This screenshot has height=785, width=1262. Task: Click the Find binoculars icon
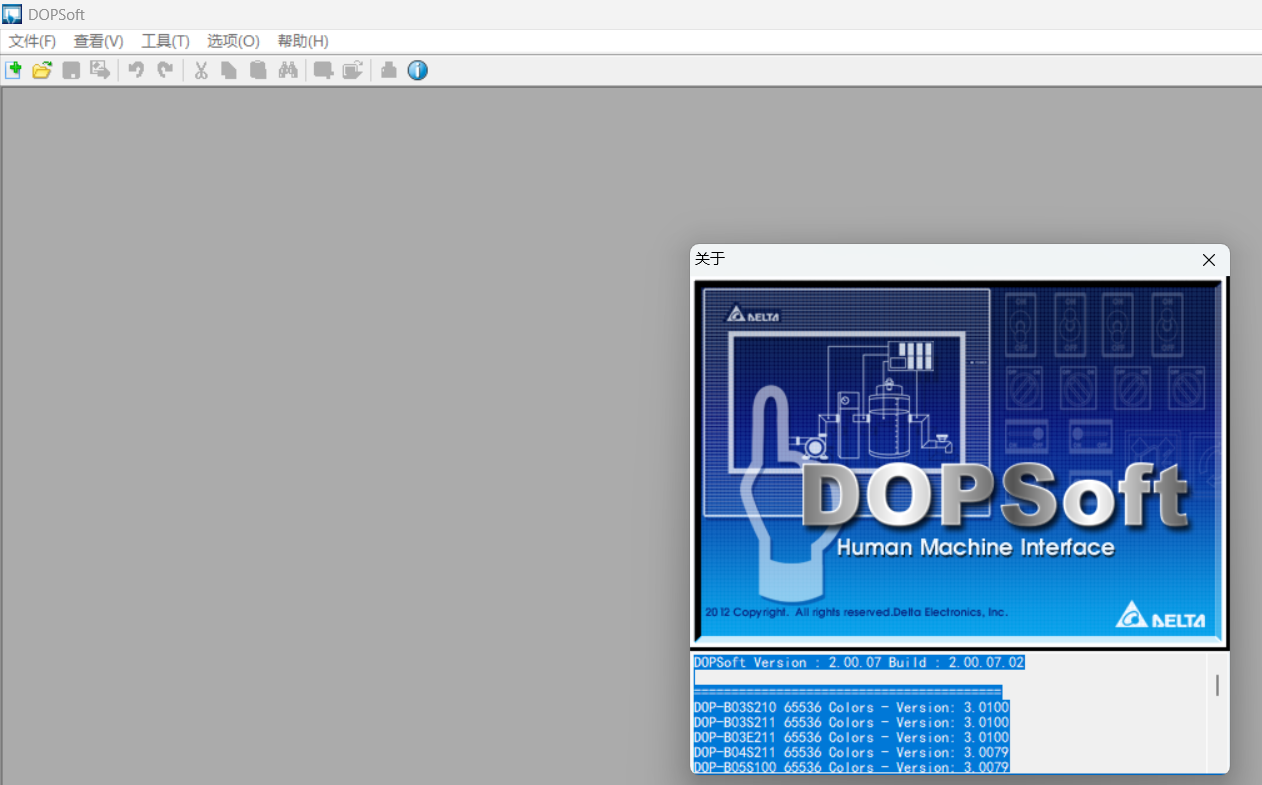[x=288, y=70]
